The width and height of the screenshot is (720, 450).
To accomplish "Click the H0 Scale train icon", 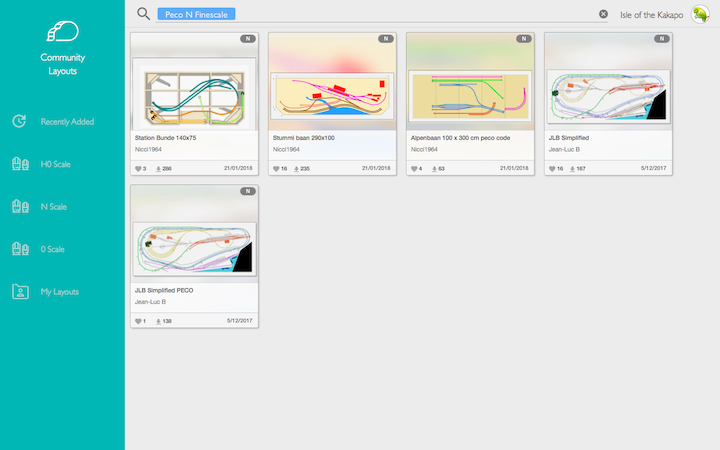I will point(19,164).
